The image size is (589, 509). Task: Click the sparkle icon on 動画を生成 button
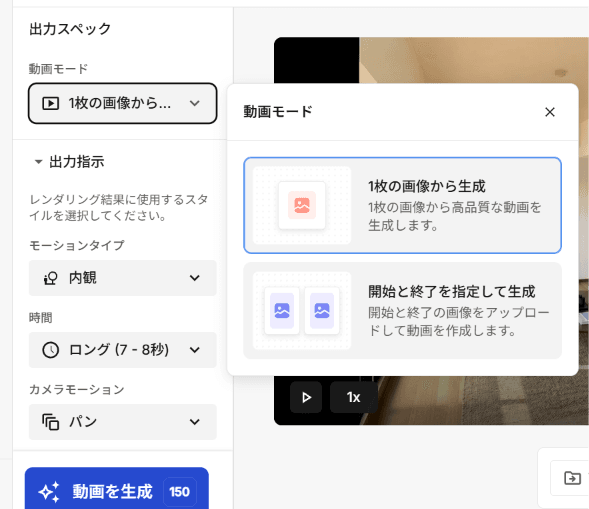tap(49, 491)
